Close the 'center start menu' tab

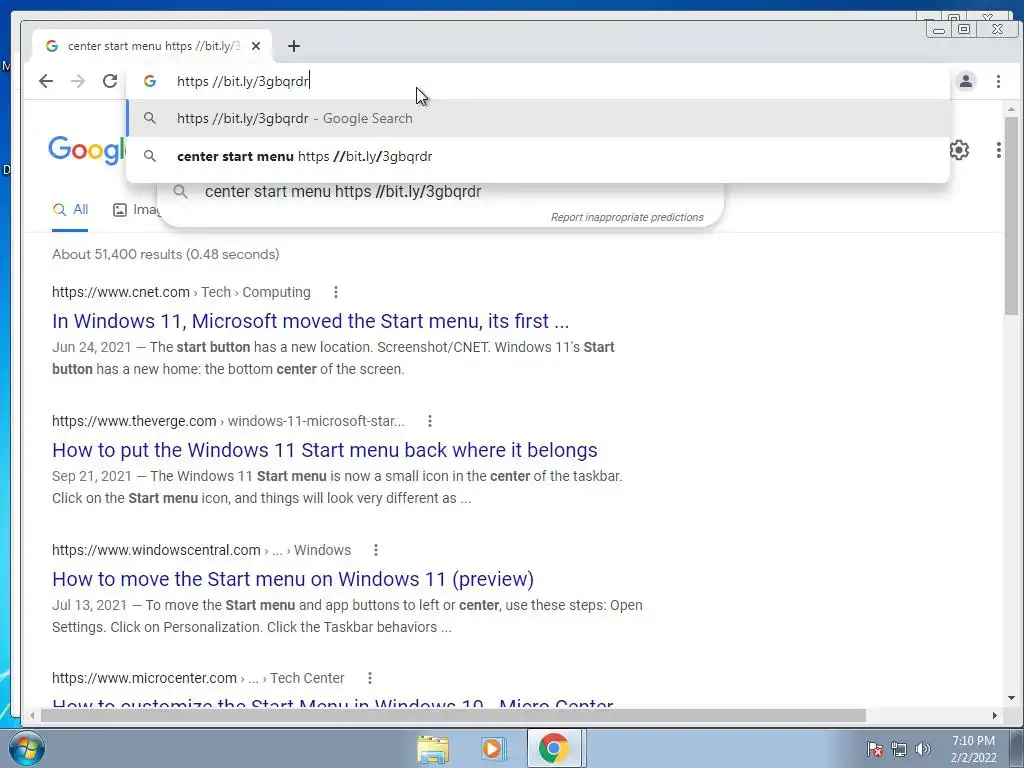pos(256,46)
